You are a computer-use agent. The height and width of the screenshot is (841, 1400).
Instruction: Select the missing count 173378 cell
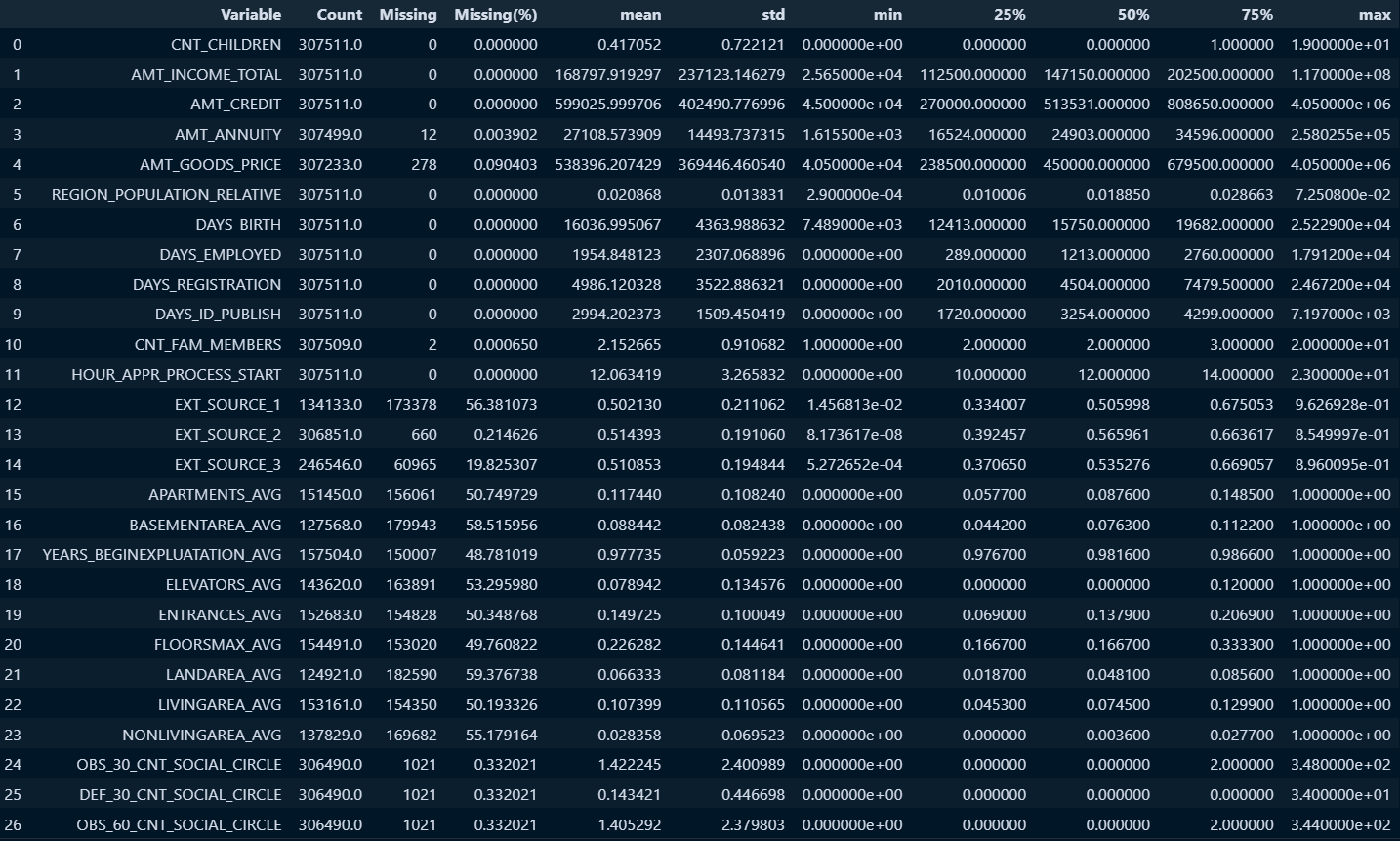coord(411,405)
